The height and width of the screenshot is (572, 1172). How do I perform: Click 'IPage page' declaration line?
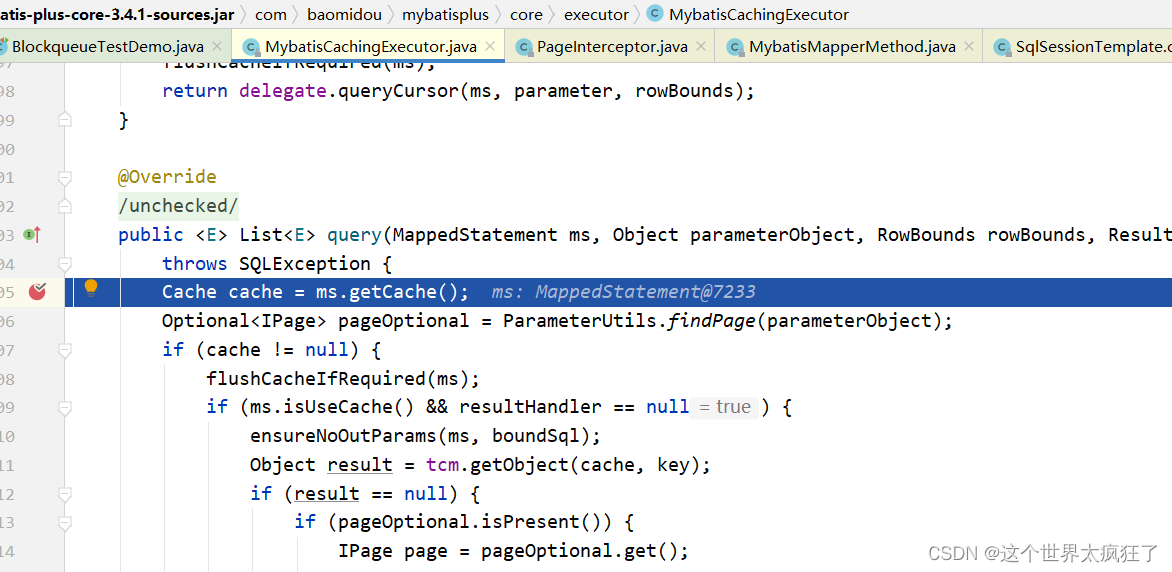513,551
